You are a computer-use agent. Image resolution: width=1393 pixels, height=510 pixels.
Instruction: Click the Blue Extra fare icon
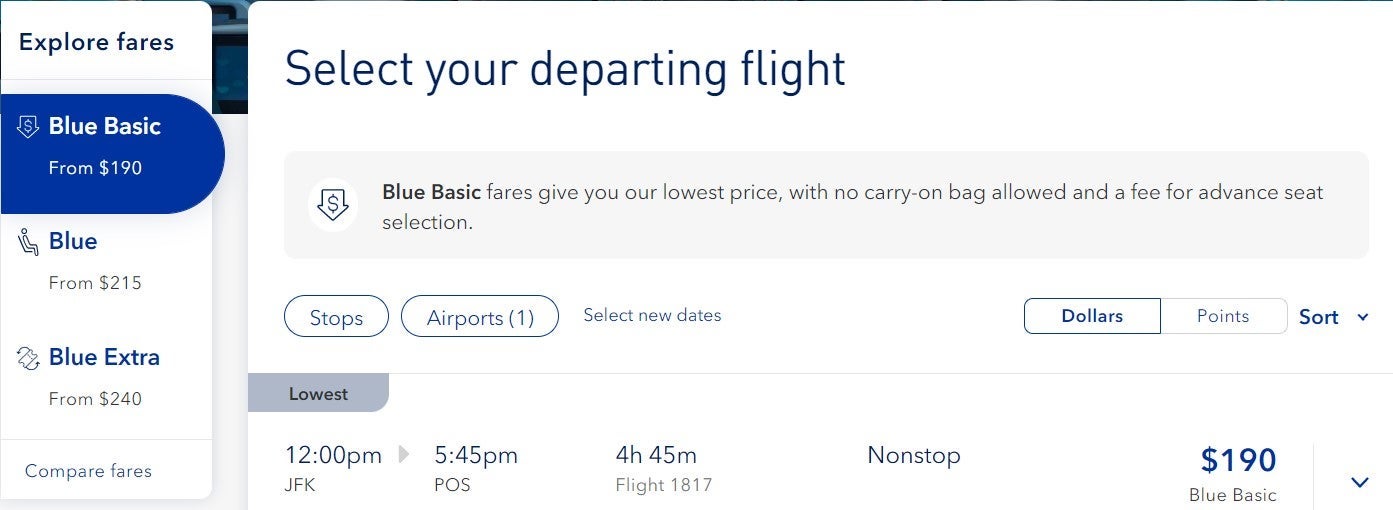[x=29, y=358]
